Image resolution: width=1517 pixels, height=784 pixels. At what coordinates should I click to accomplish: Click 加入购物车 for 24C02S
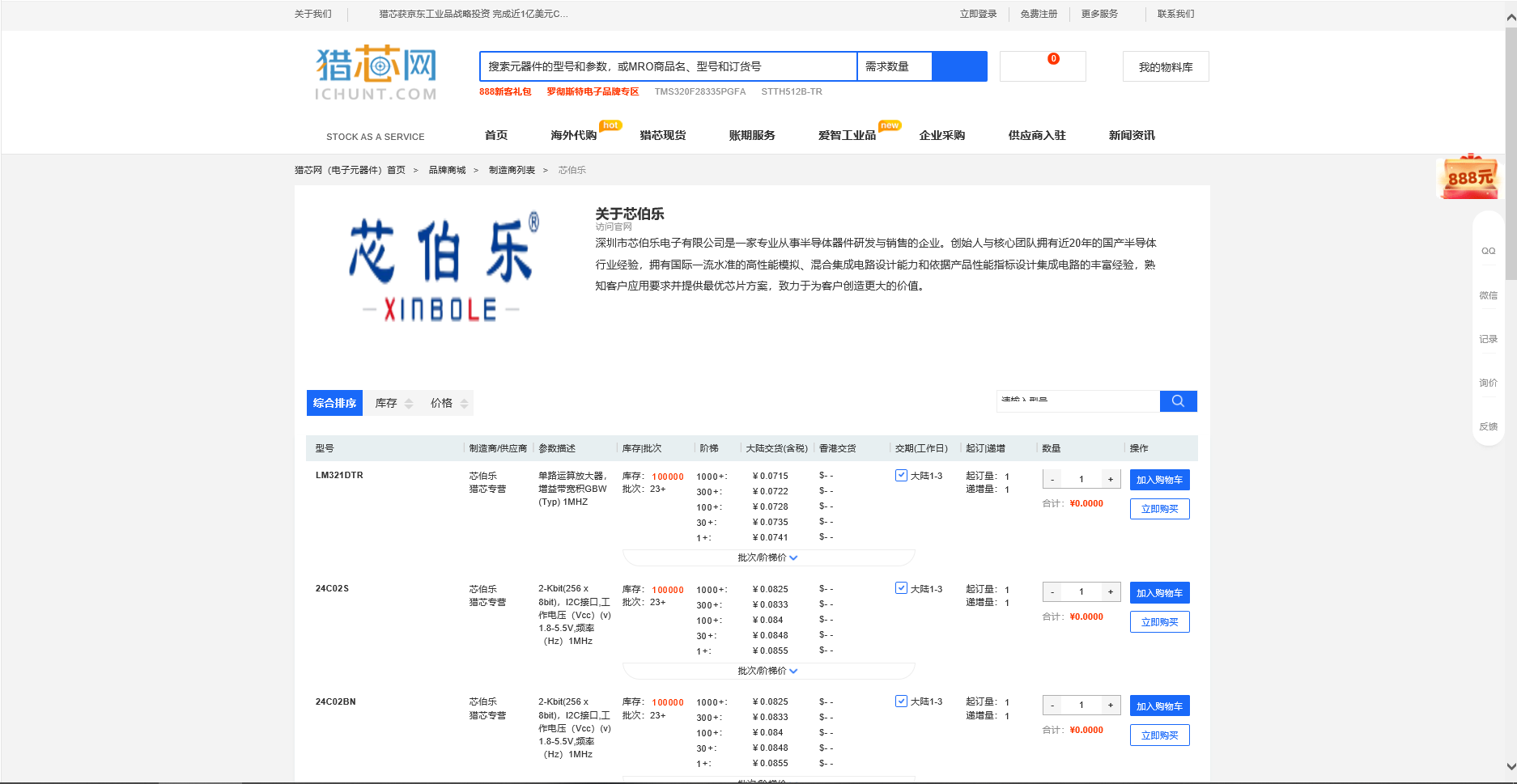[1159, 593]
